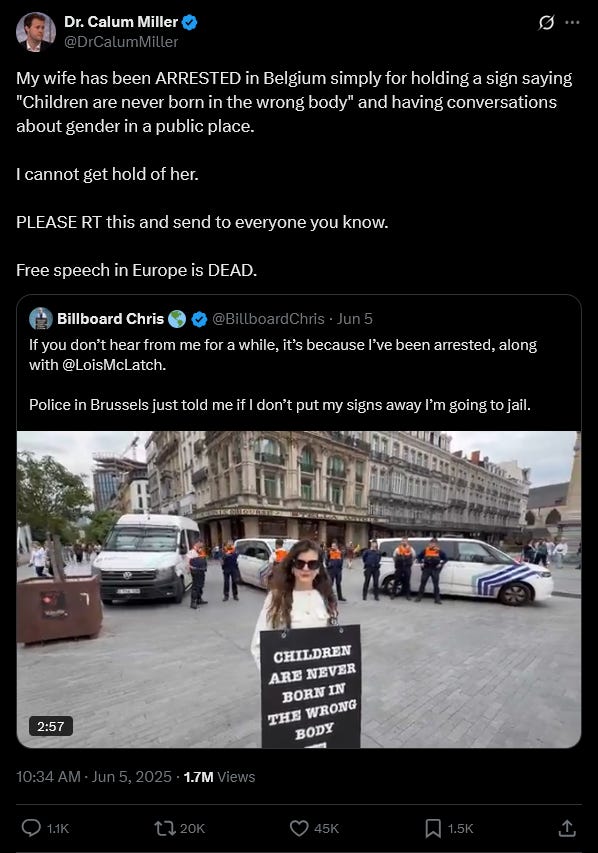Like the post with heart icon

(x=299, y=828)
